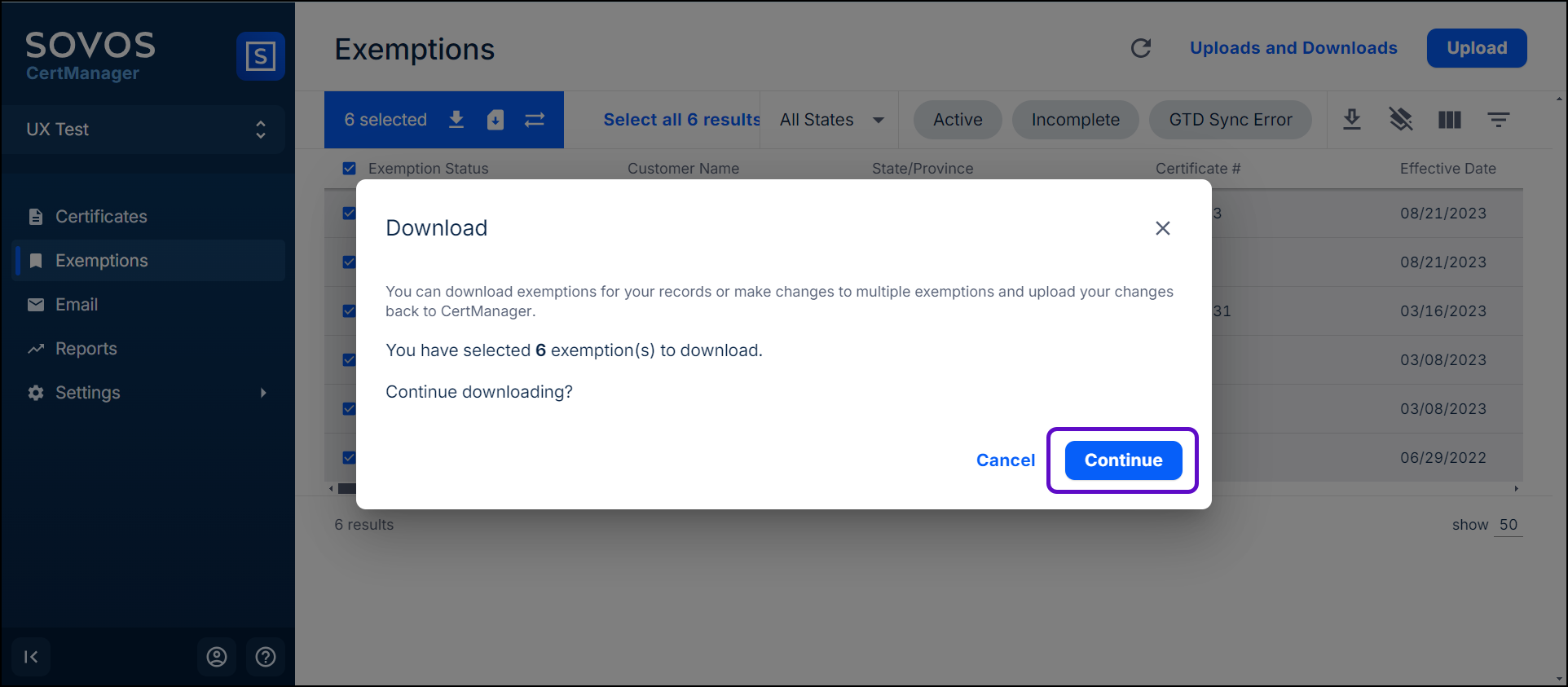Go to Certificates in the sidebar
The height and width of the screenshot is (687, 1568).
pyautogui.click(x=101, y=217)
